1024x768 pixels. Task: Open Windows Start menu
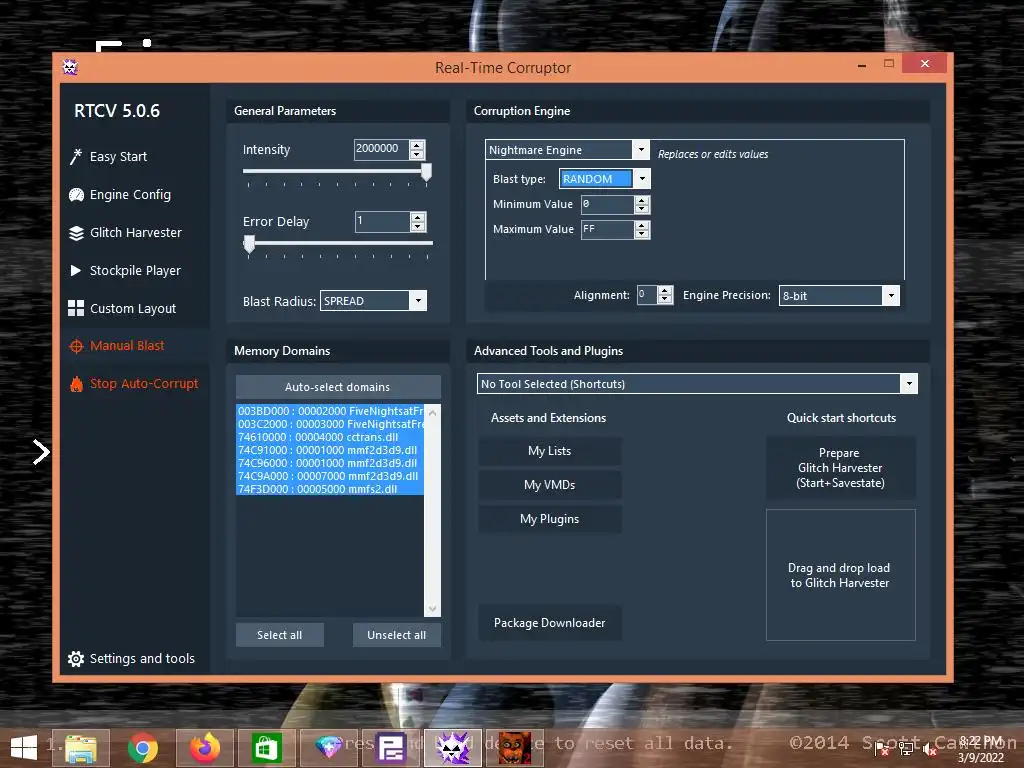click(x=24, y=748)
